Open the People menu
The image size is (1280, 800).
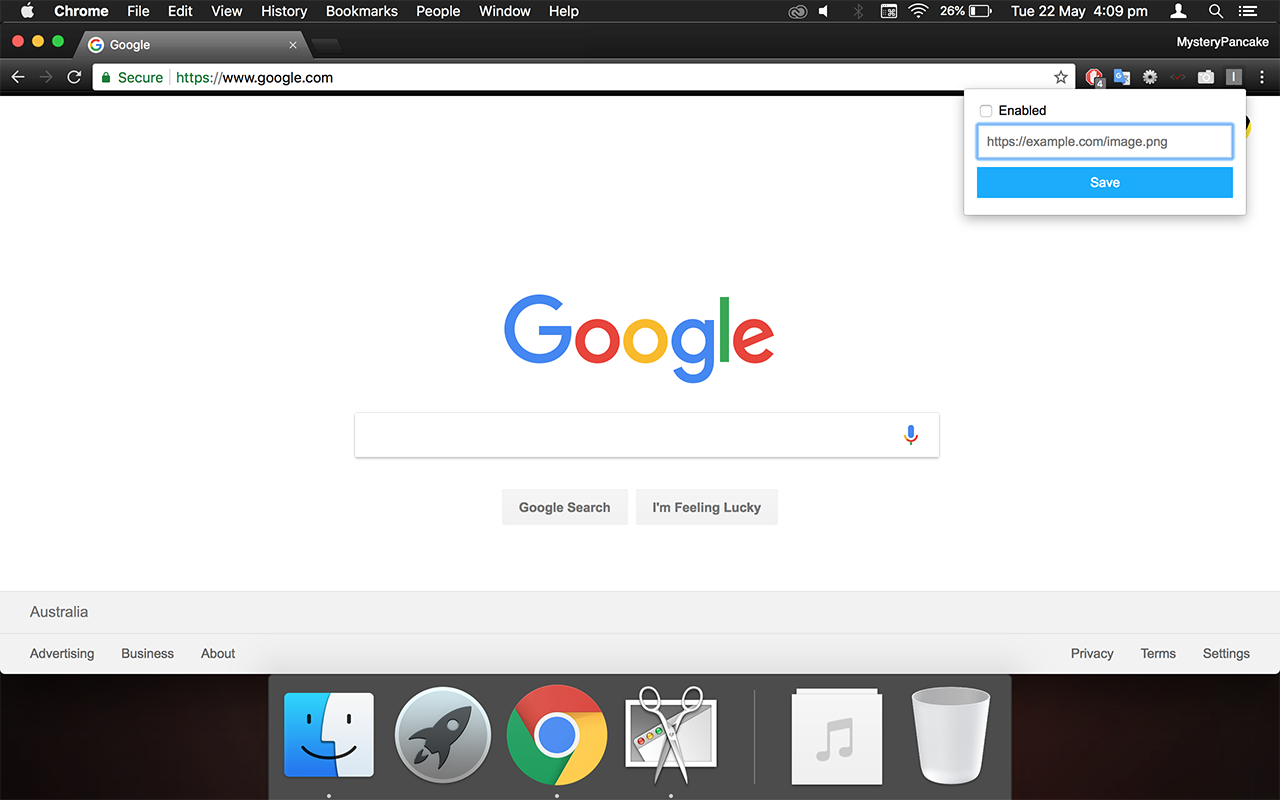click(438, 11)
